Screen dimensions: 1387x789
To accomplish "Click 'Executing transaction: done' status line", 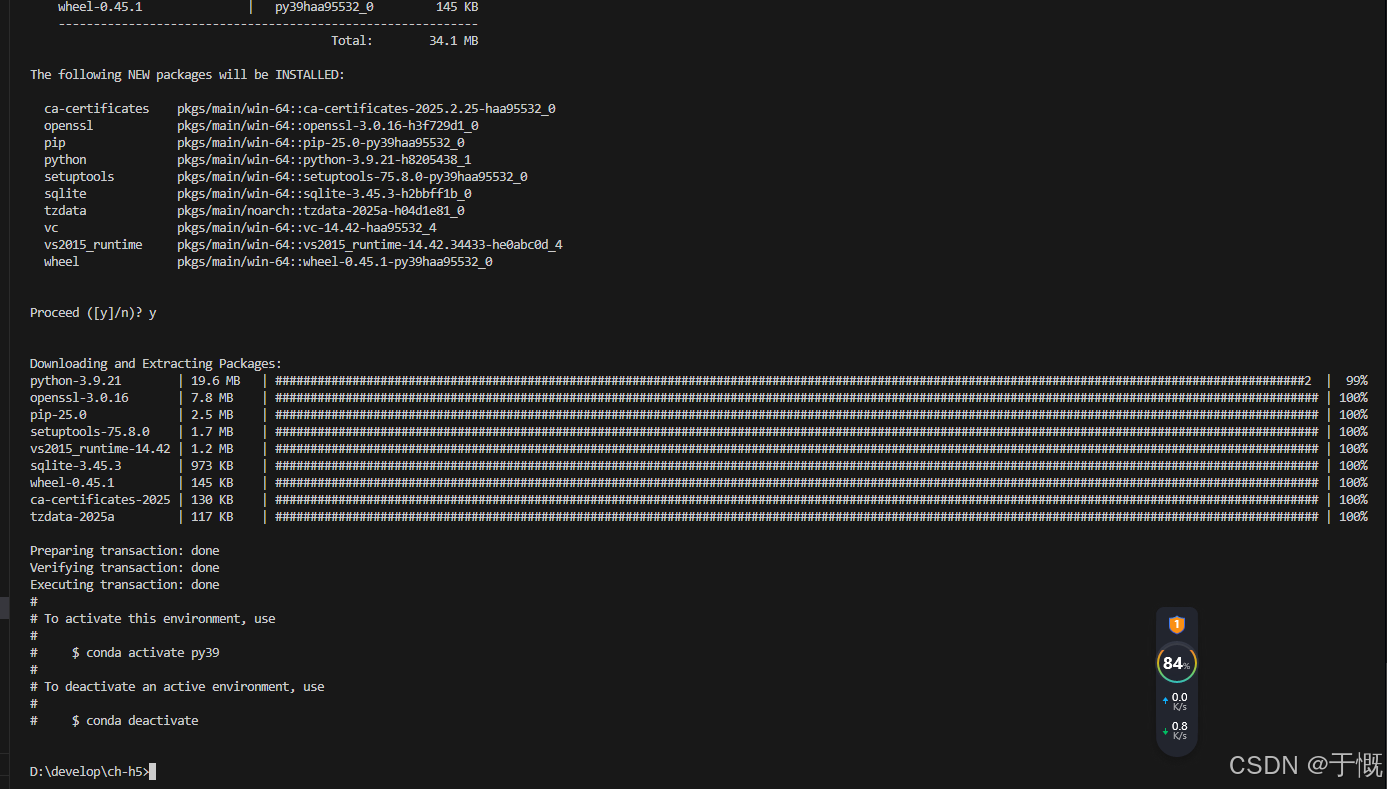I will [124, 585].
